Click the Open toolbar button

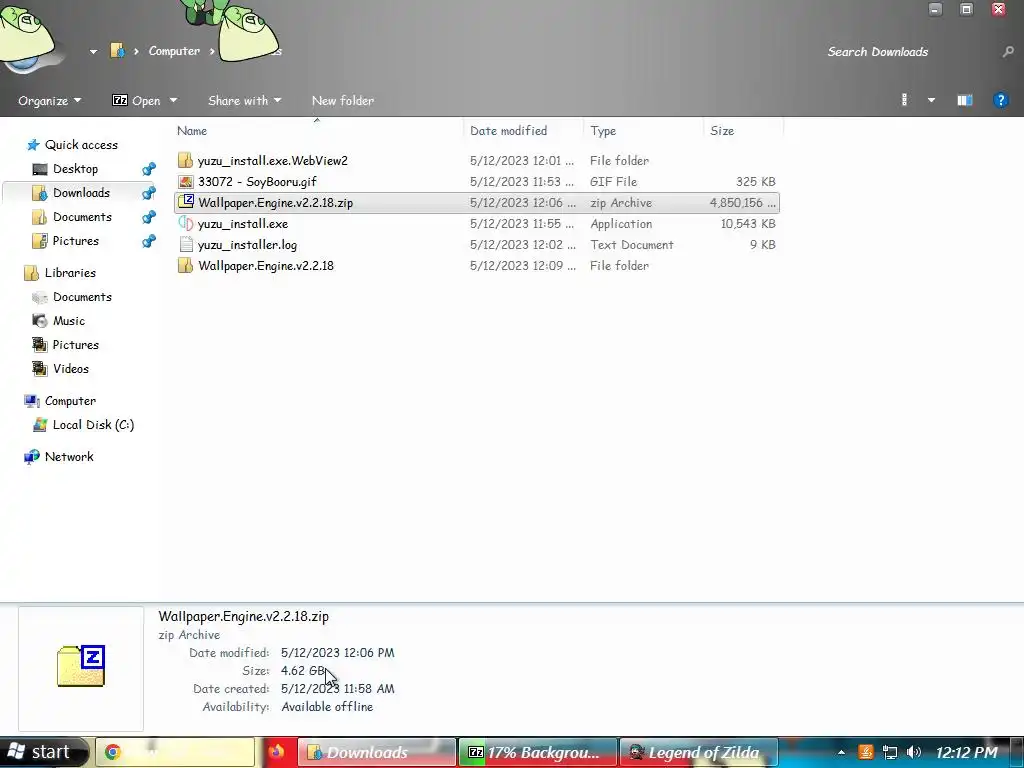point(136,101)
